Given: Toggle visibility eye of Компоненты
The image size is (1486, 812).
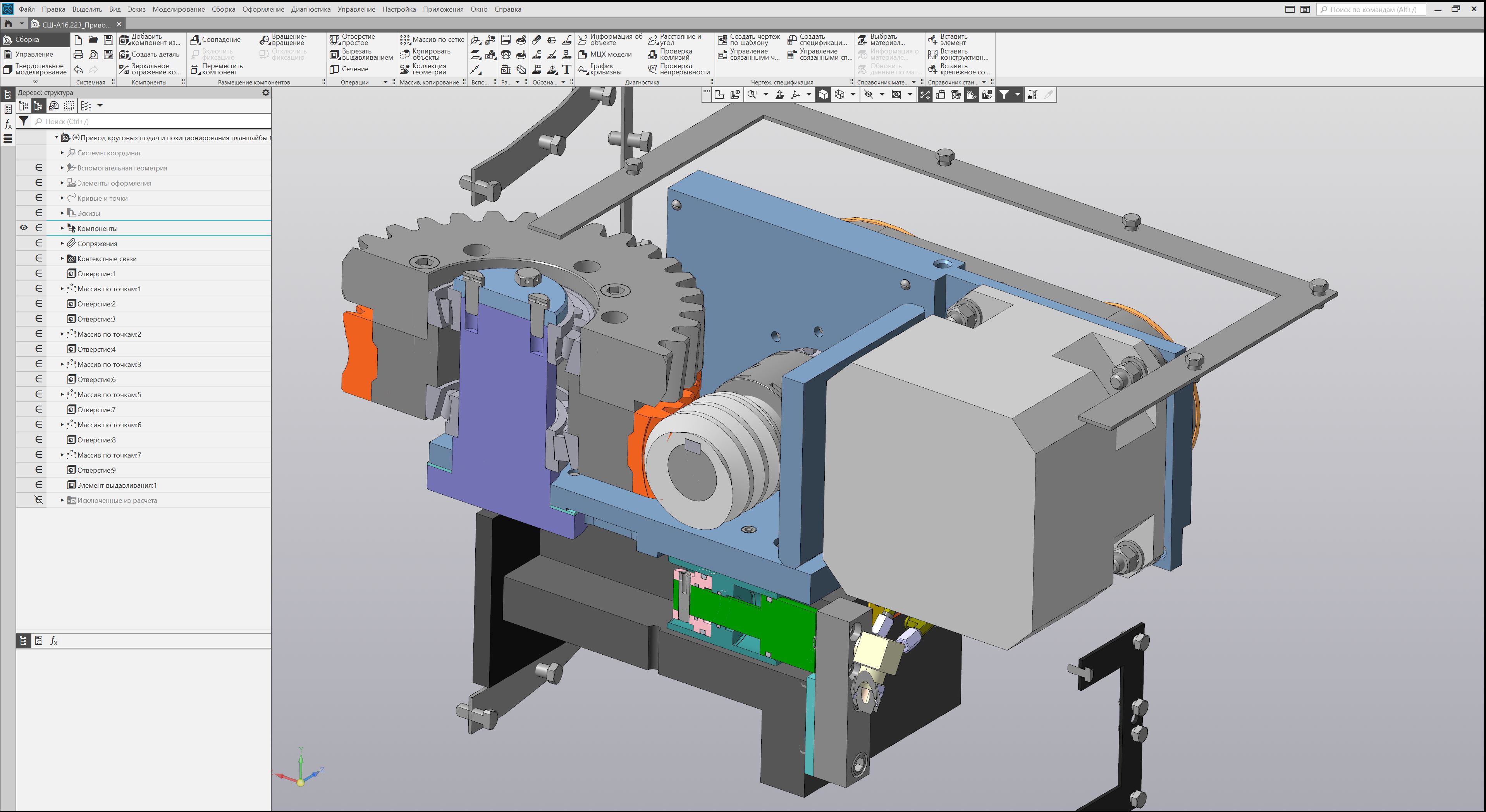Looking at the screenshot, I should point(24,228).
